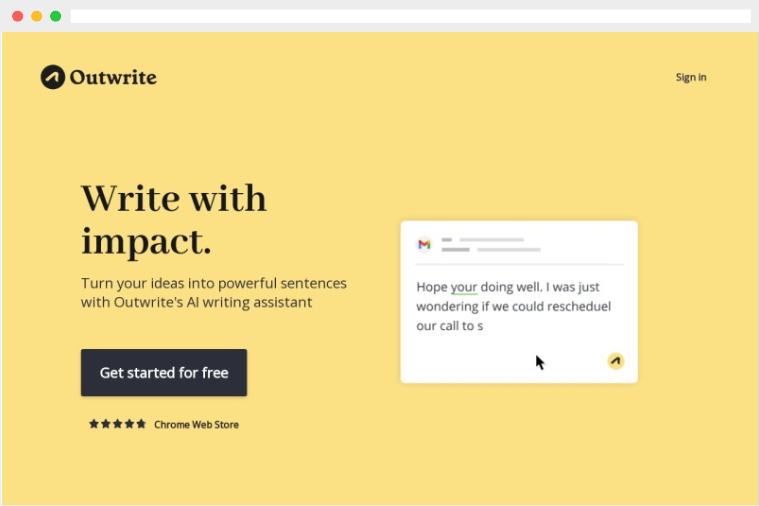Click the yellow minimize window button
This screenshot has width=759, height=506.
37,16
